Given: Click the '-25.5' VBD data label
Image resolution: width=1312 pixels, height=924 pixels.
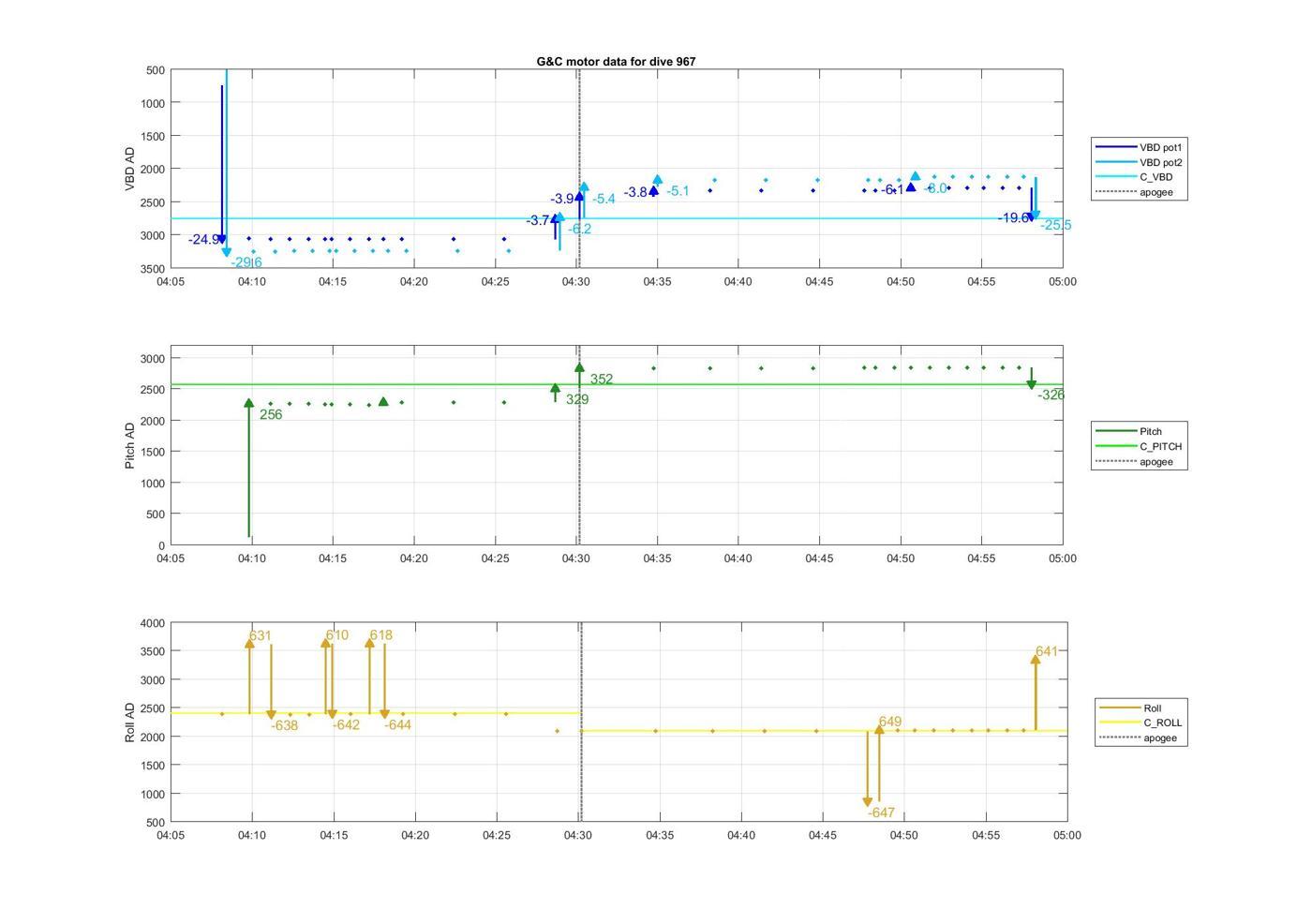Looking at the screenshot, I should click(1055, 225).
